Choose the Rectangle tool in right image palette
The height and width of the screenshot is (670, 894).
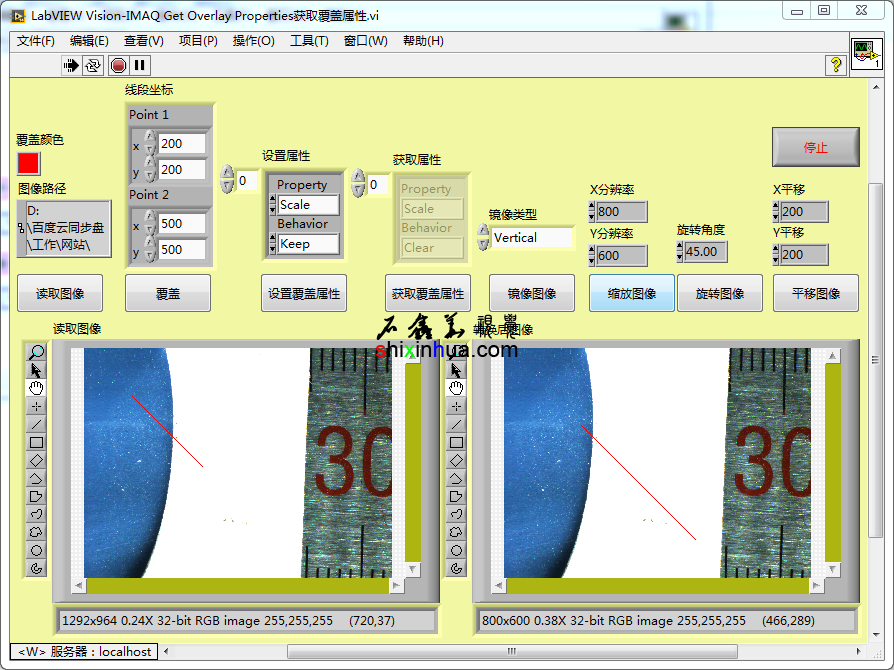457,442
